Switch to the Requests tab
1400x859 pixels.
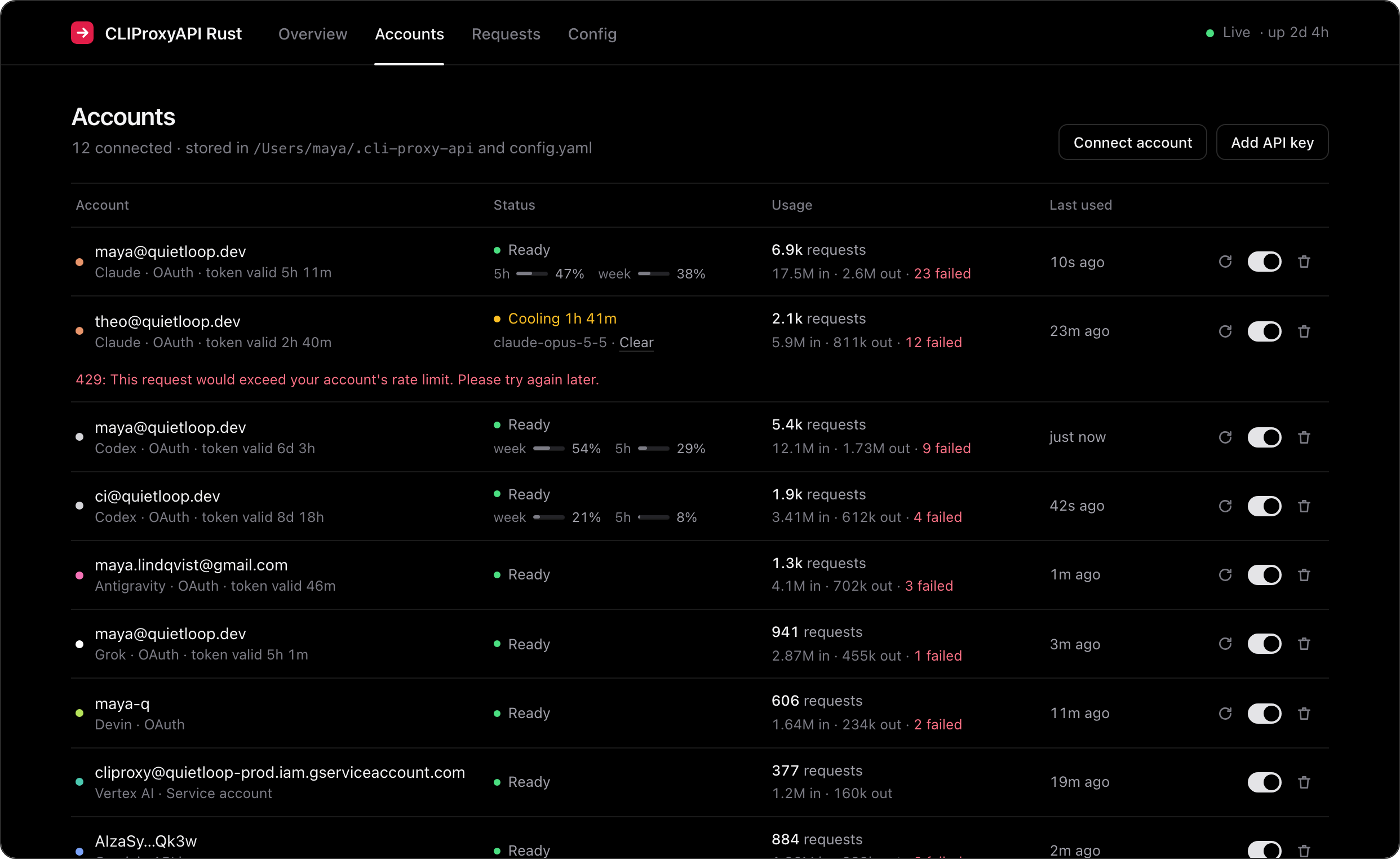506,33
